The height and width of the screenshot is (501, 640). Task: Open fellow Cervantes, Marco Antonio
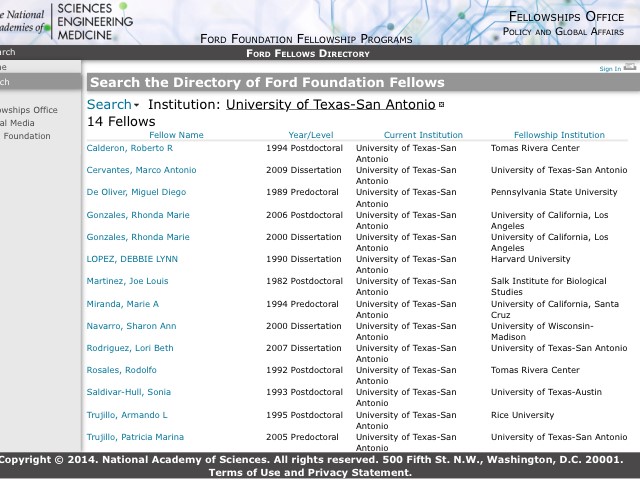141,170
